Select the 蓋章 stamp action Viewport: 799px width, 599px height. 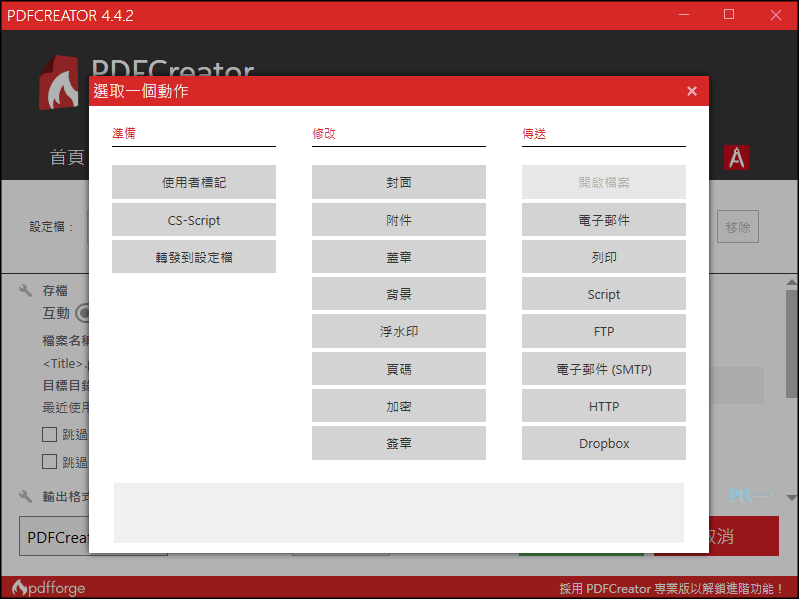point(398,257)
